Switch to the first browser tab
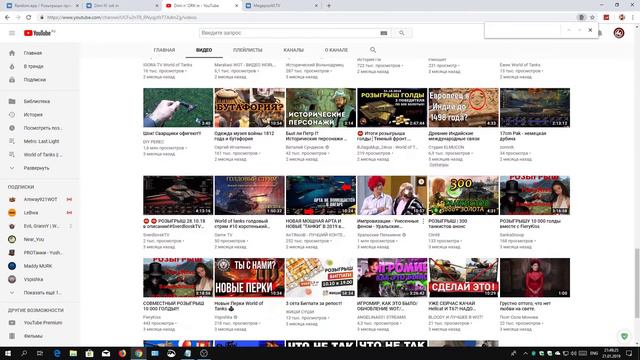The height and width of the screenshot is (360, 640). coord(42,6)
